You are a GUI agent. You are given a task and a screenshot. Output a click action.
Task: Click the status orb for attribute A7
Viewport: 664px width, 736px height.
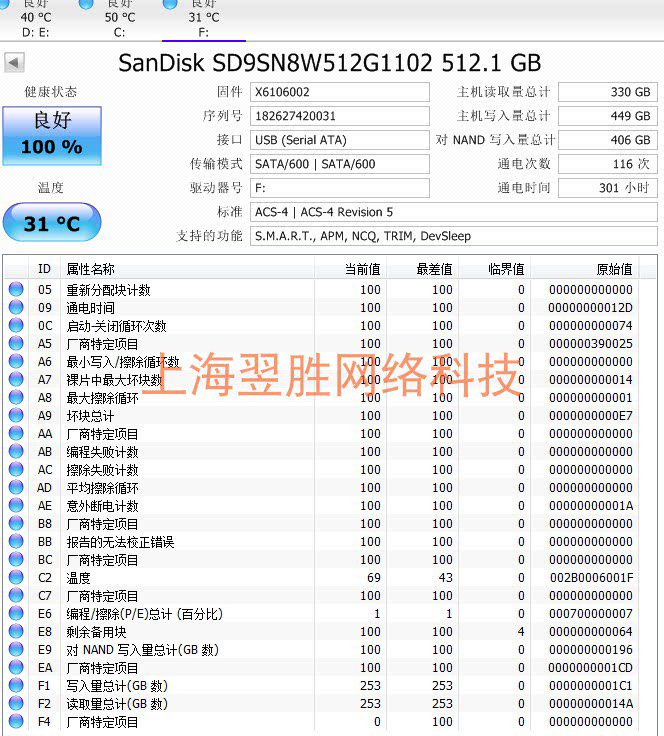(16, 379)
